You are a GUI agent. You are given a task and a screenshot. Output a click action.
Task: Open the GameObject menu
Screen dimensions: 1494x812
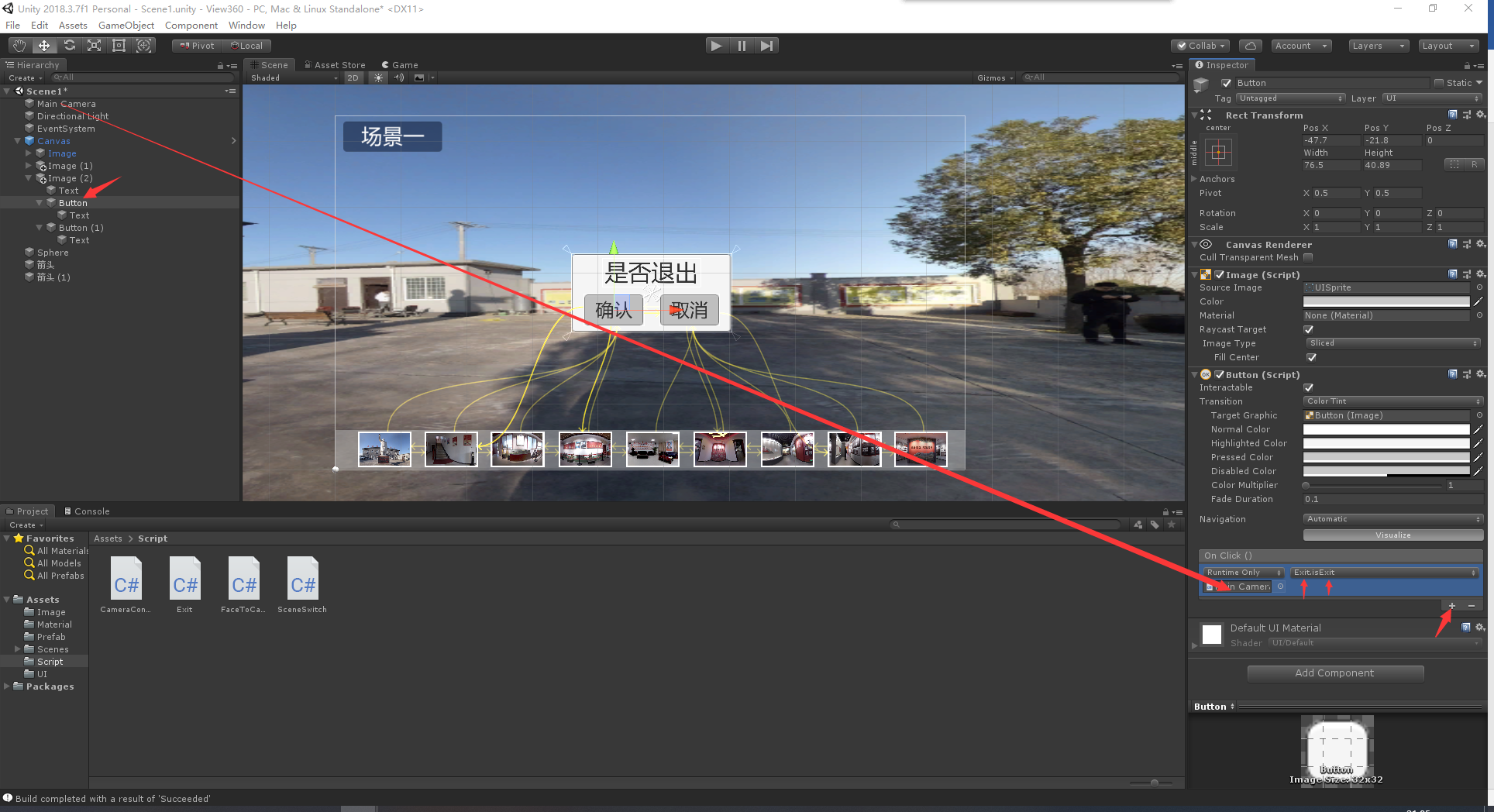126,25
